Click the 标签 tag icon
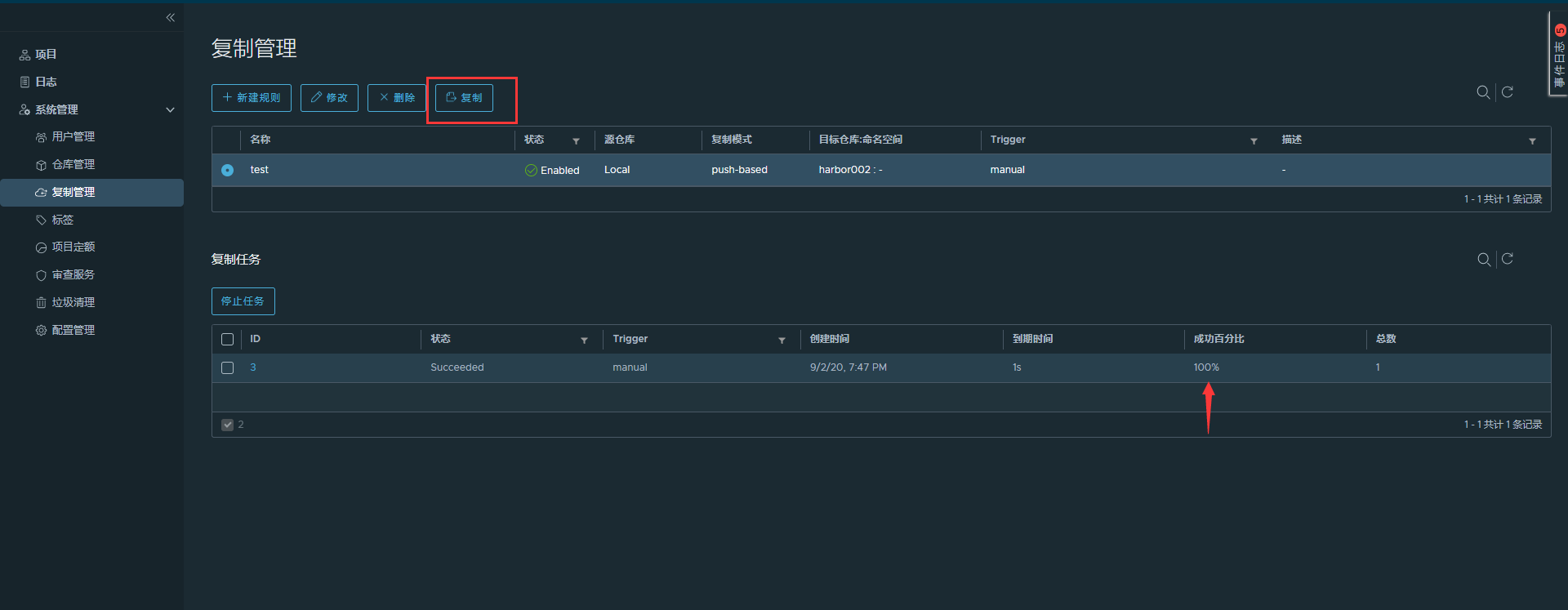The width and height of the screenshot is (1568, 610). (41, 220)
